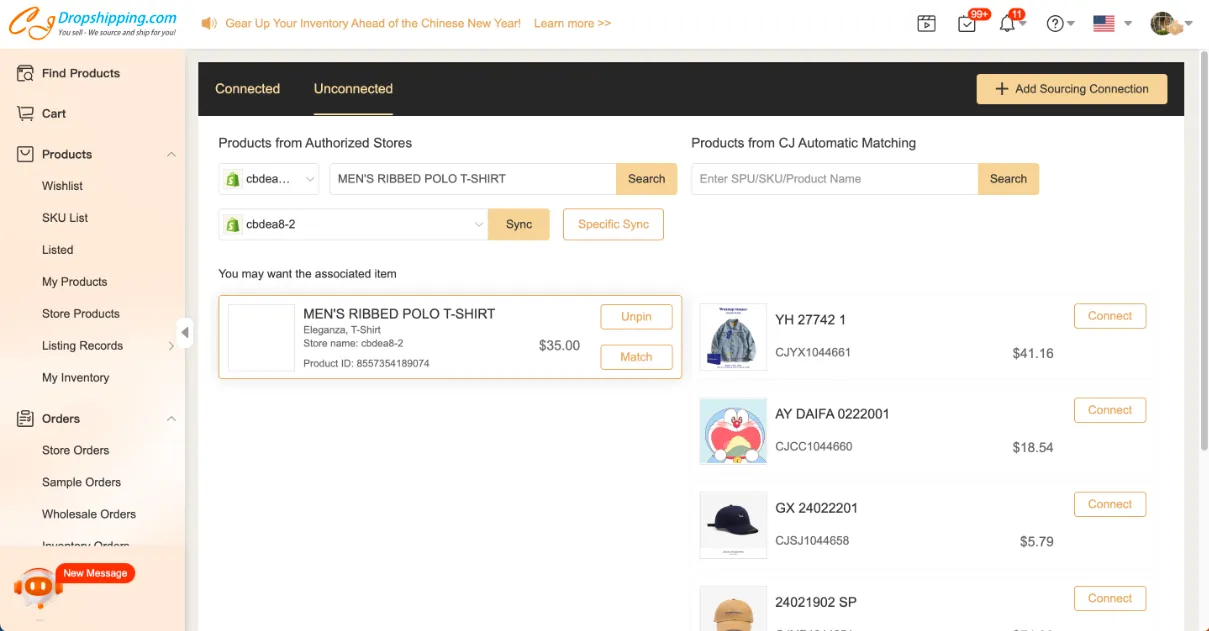Click Match for Men's Ribbed Polo T-Shirt
The height and width of the screenshot is (631, 1209).
(636, 357)
